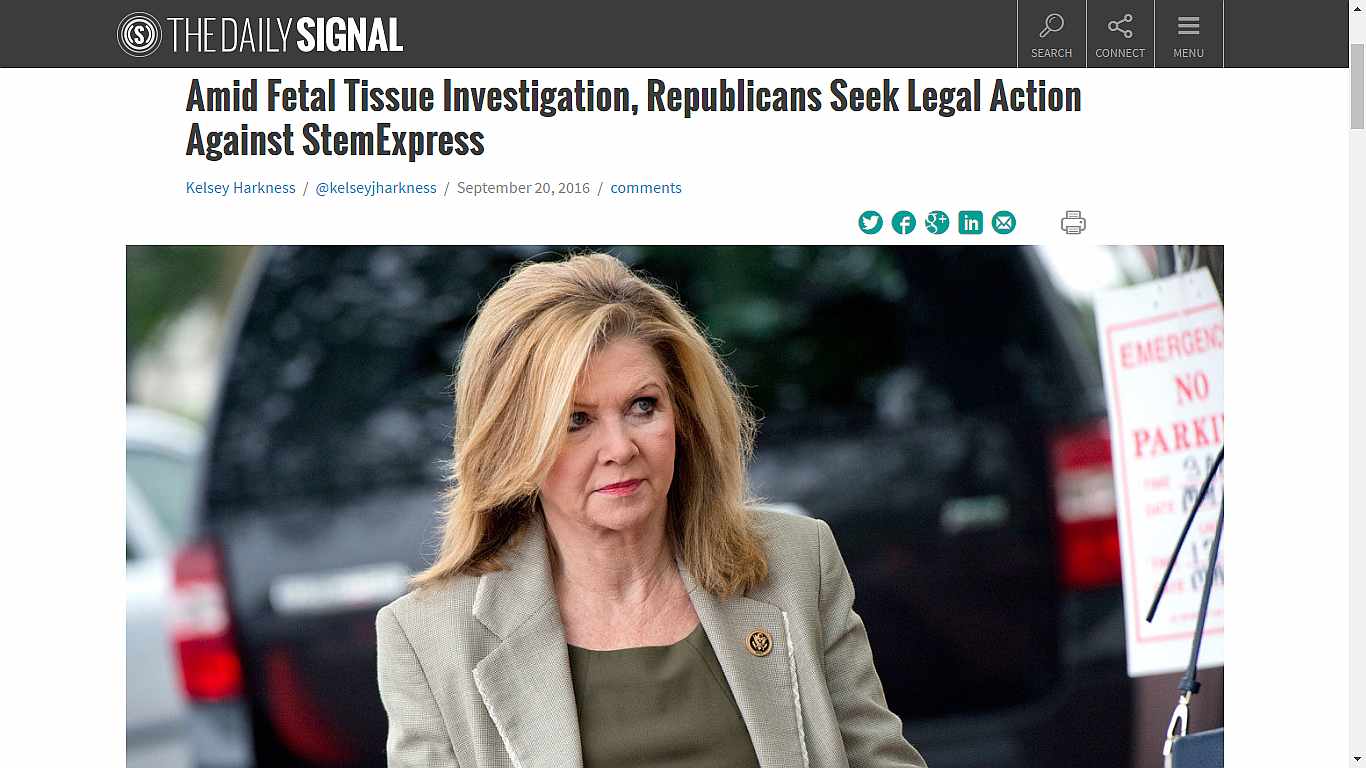Share article on Twitter
The height and width of the screenshot is (768, 1366).
tap(871, 223)
